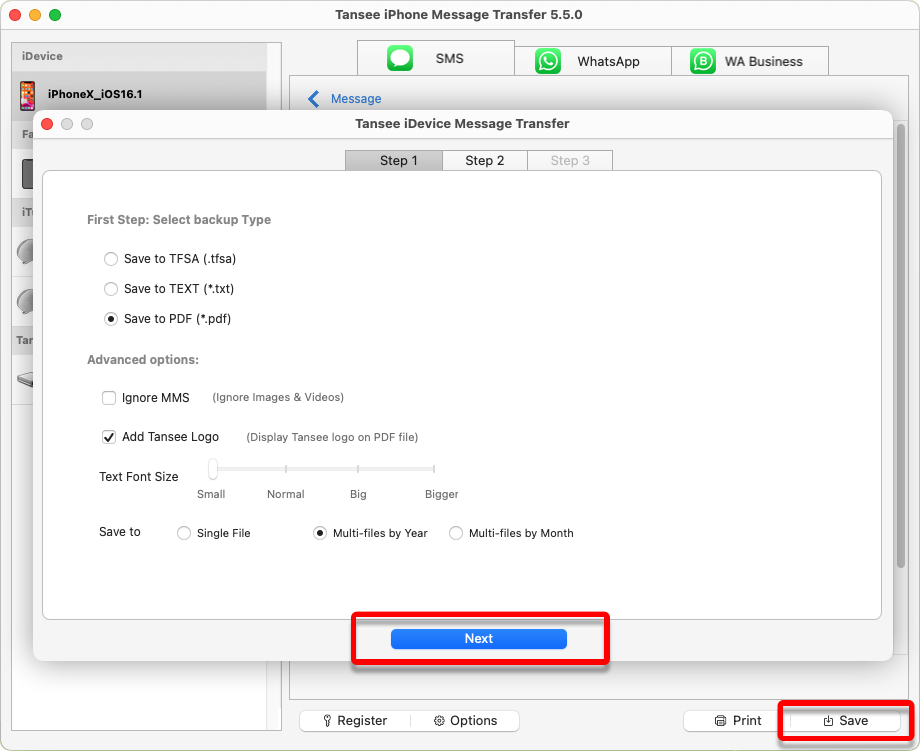Image resolution: width=920 pixels, height=751 pixels.
Task: Select Save to TEXT (*.txt) option
Action: pyautogui.click(x=110, y=289)
